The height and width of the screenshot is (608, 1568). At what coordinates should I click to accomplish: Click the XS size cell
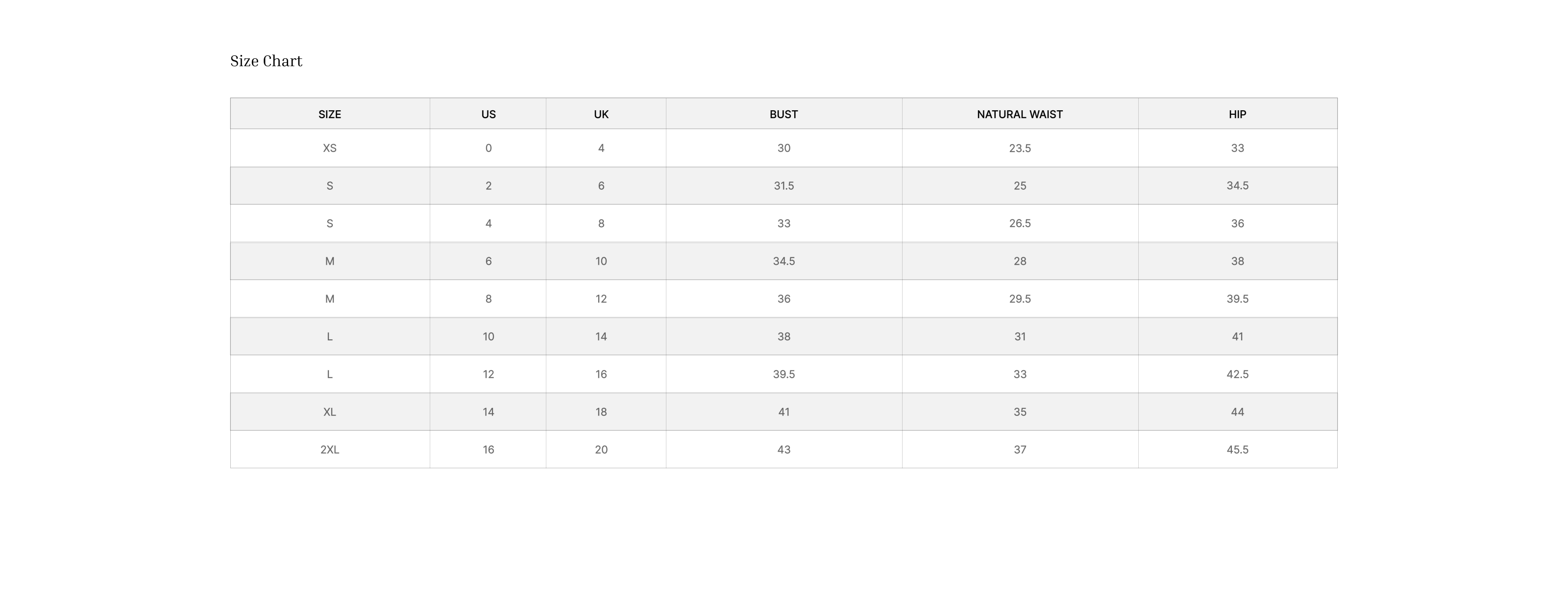329,148
